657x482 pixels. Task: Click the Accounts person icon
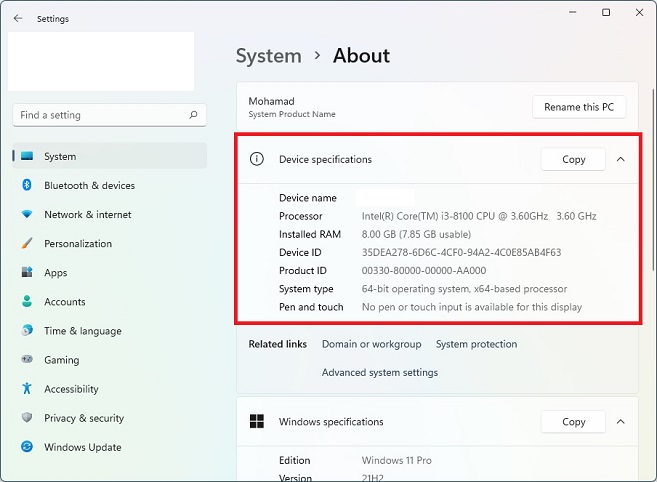27,301
